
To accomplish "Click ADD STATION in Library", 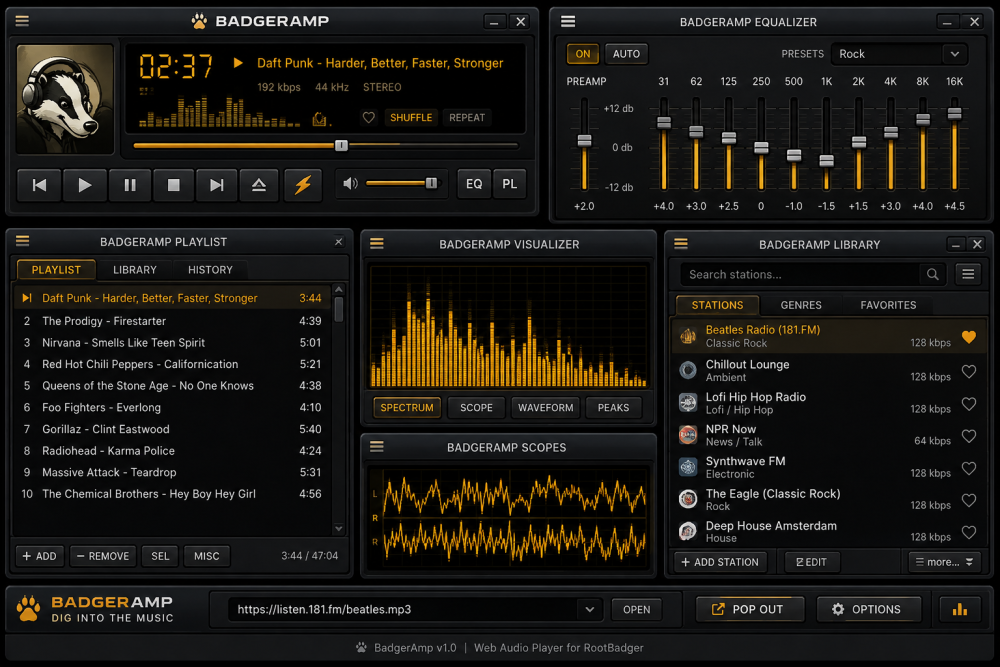I will pyautogui.click(x=720, y=562).
